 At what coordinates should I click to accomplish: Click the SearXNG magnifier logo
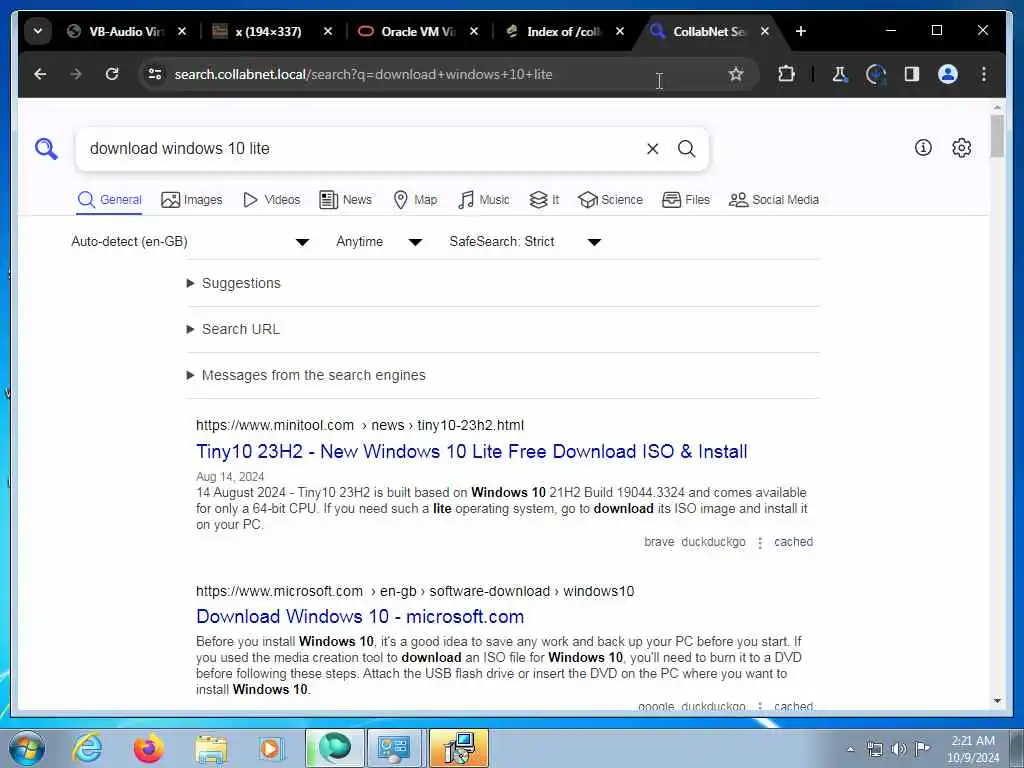point(46,149)
